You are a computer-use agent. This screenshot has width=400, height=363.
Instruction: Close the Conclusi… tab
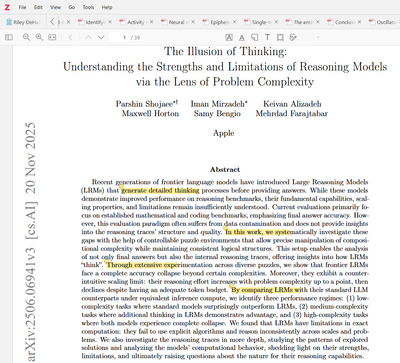359,22
